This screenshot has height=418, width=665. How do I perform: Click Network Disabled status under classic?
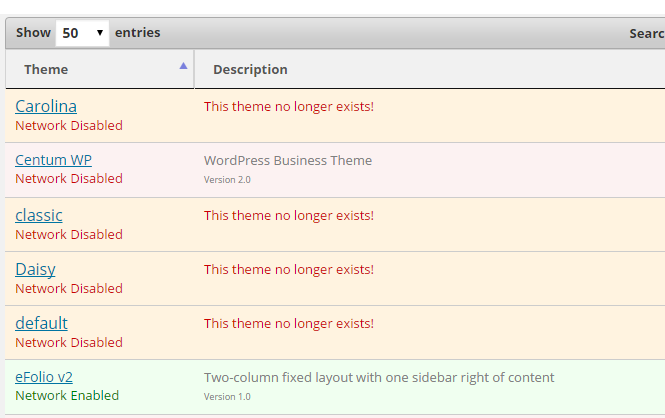[69, 235]
